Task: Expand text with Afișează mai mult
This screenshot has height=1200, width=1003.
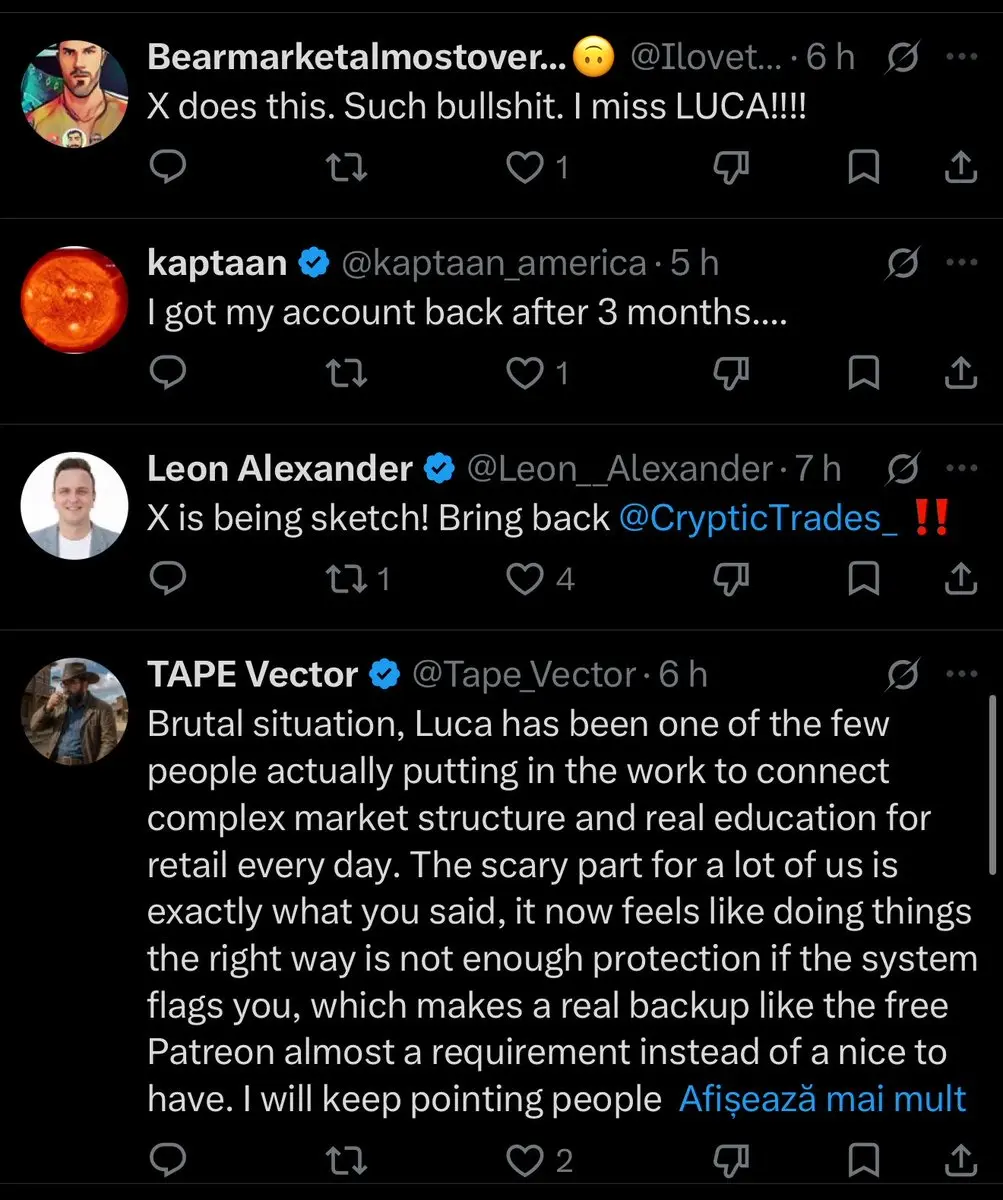Action: (822, 1099)
